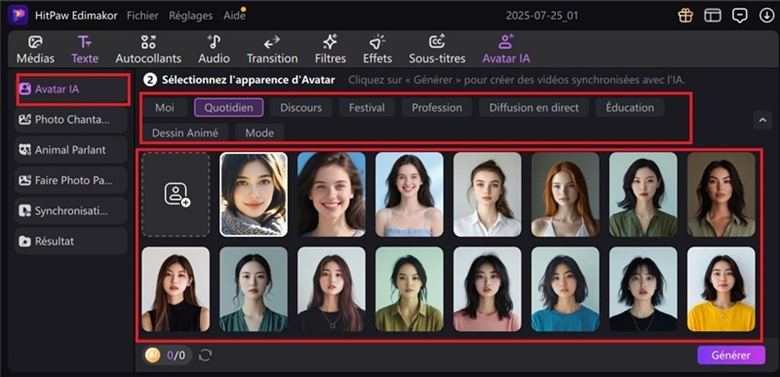Viewport: 780px width, 377px height.
Task: Select the avatar in teal green top
Action: coord(254,289)
